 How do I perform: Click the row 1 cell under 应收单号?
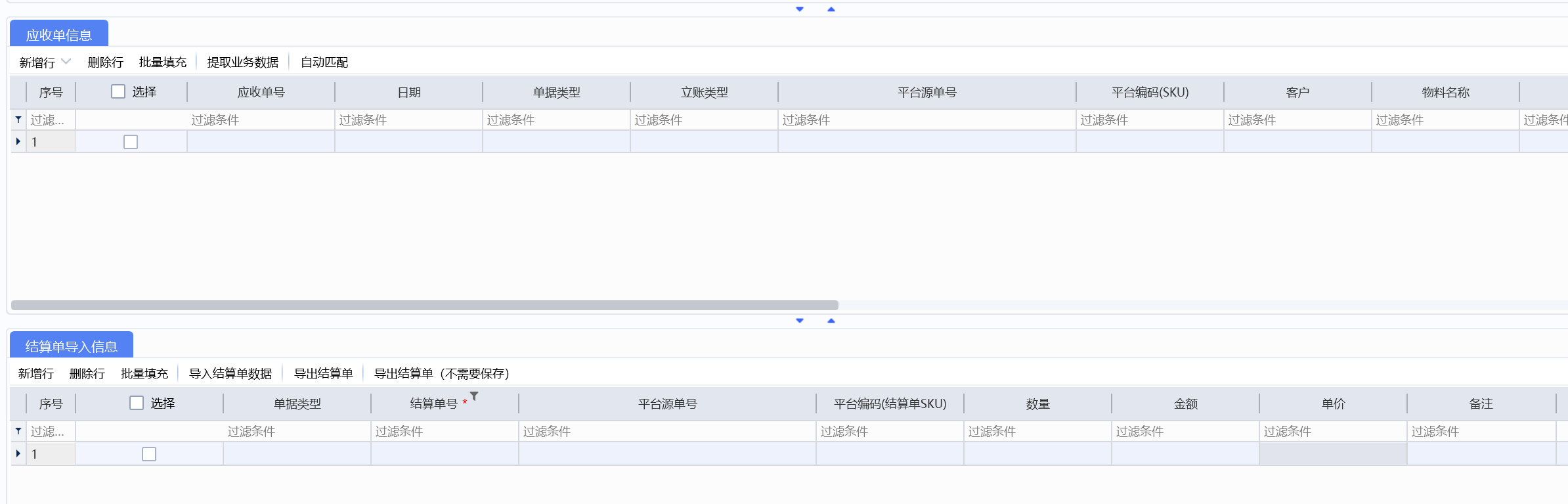pyautogui.click(x=261, y=141)
